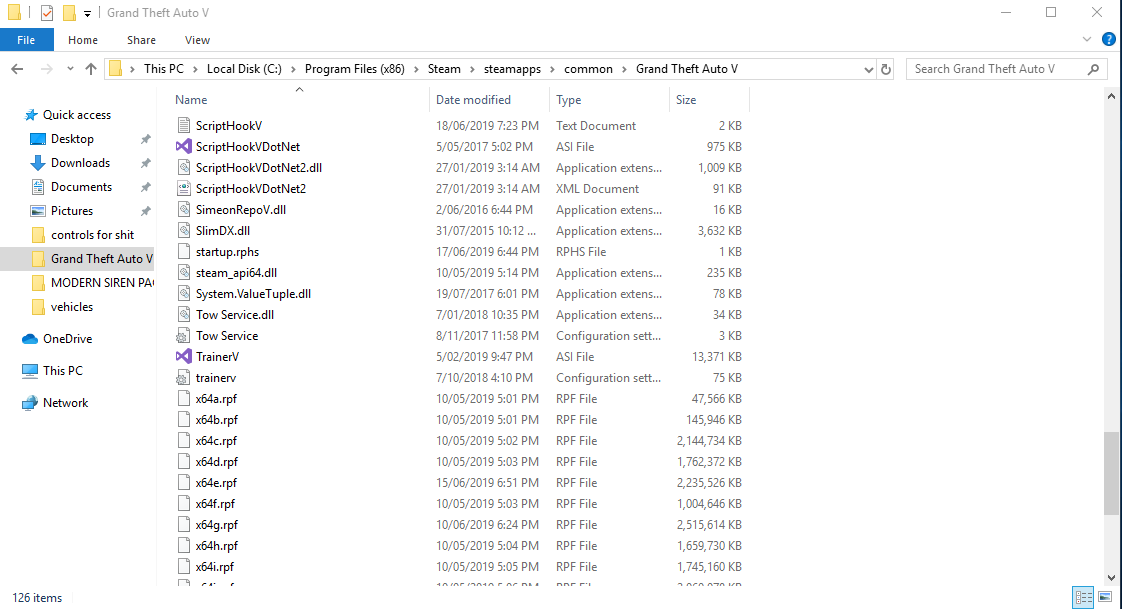Go back with the back arrow
Viewport: 1122px width, 609px height.
[17, 69]
